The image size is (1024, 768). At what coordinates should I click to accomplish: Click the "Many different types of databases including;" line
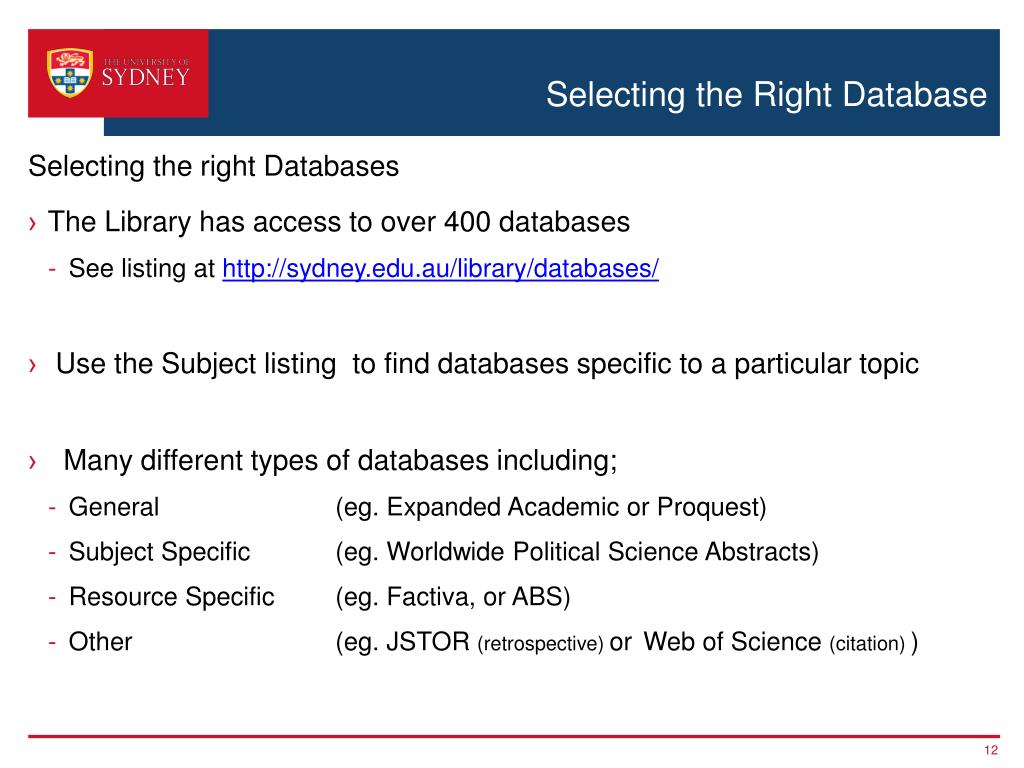[x=341, y=461]
